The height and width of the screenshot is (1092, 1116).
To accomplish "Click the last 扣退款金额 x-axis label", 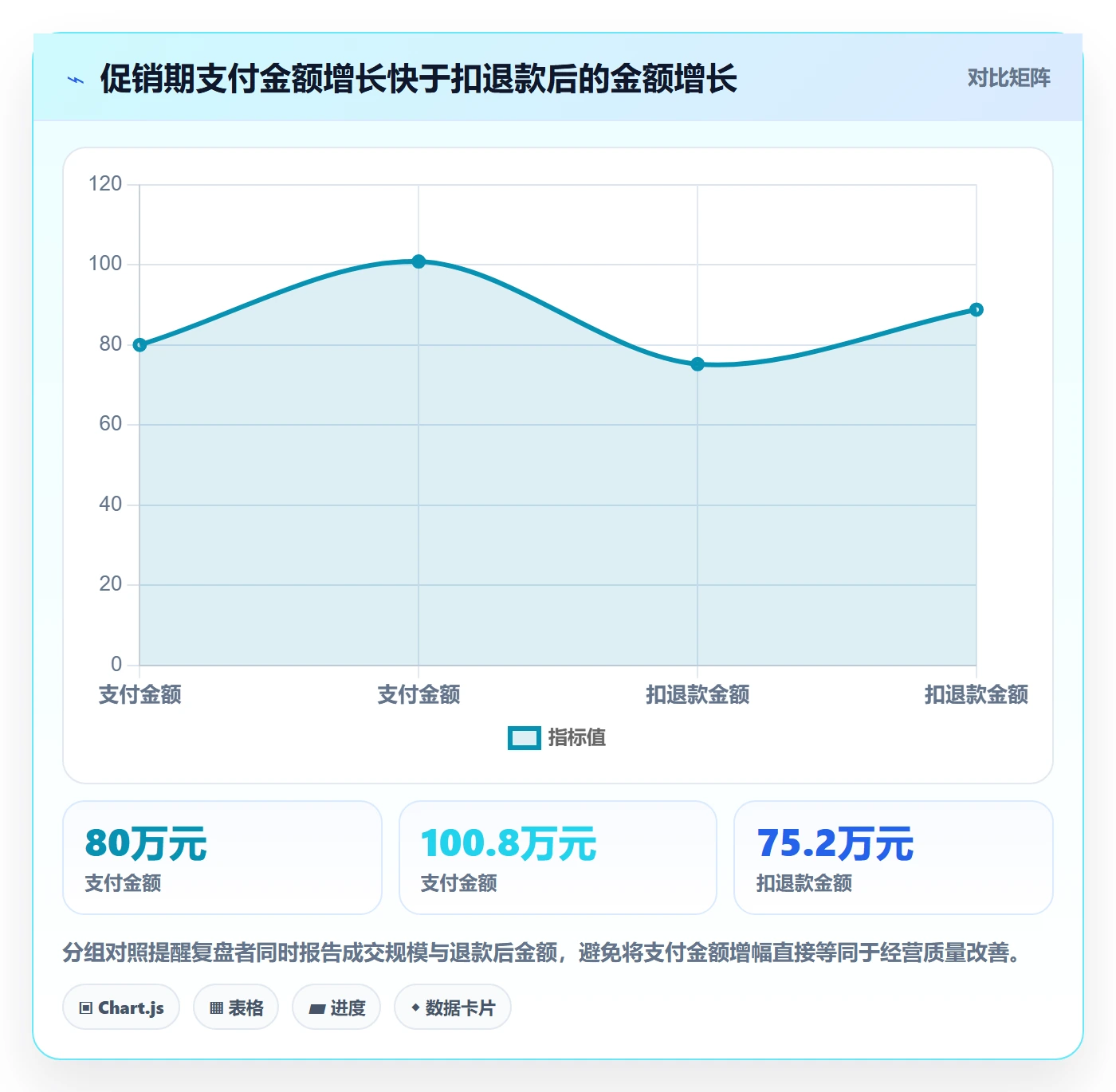I will coord(976,695).
